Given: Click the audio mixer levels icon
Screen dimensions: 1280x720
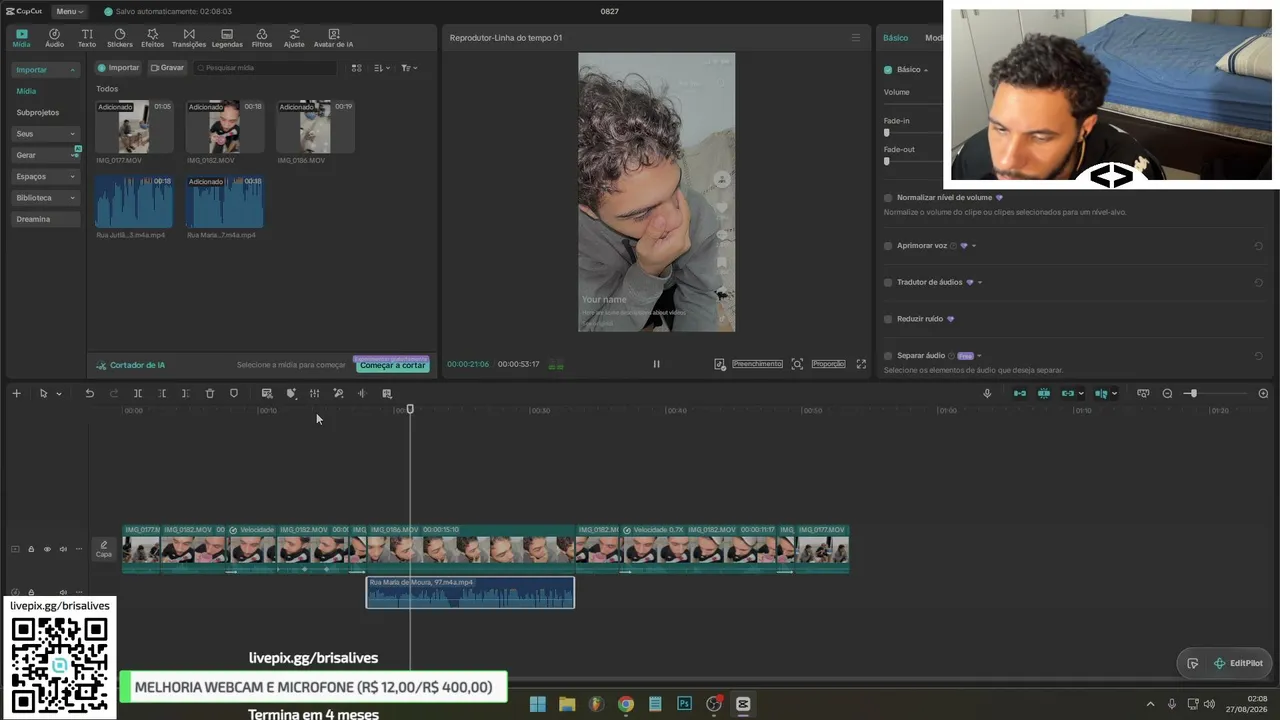Looking at the screenshot, I should click(314, 393).
